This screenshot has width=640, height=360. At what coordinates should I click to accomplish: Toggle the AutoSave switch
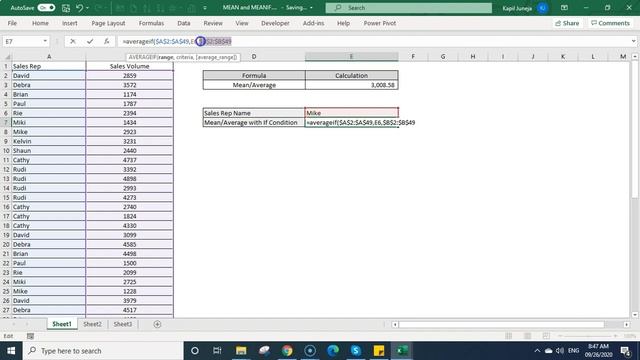(x=46, y=8)
